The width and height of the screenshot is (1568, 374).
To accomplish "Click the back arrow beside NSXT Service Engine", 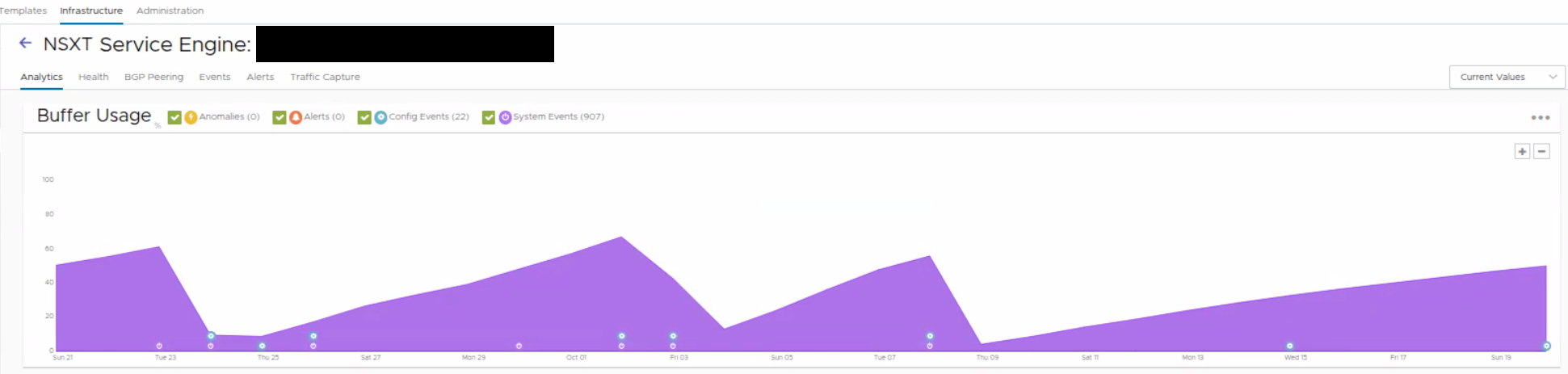I will [26, 43].
